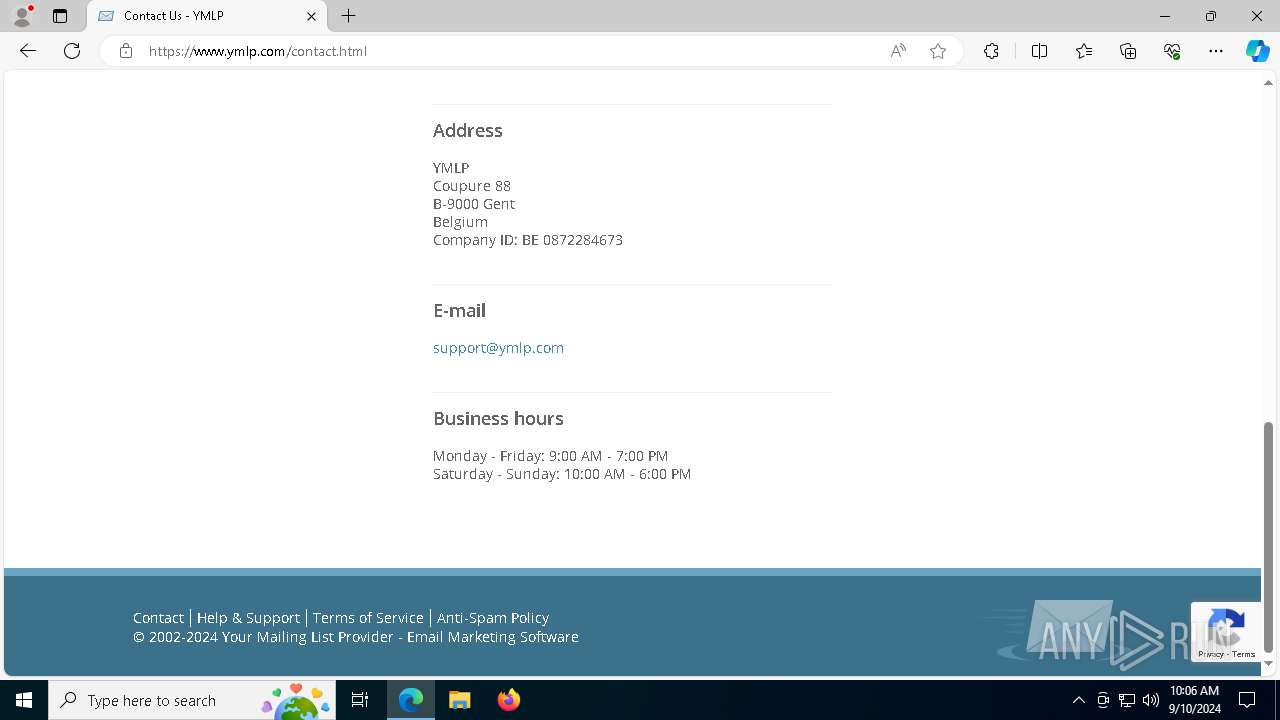
Task: Click the scrollbar up arrow
Action: [x=1269, y=82]
